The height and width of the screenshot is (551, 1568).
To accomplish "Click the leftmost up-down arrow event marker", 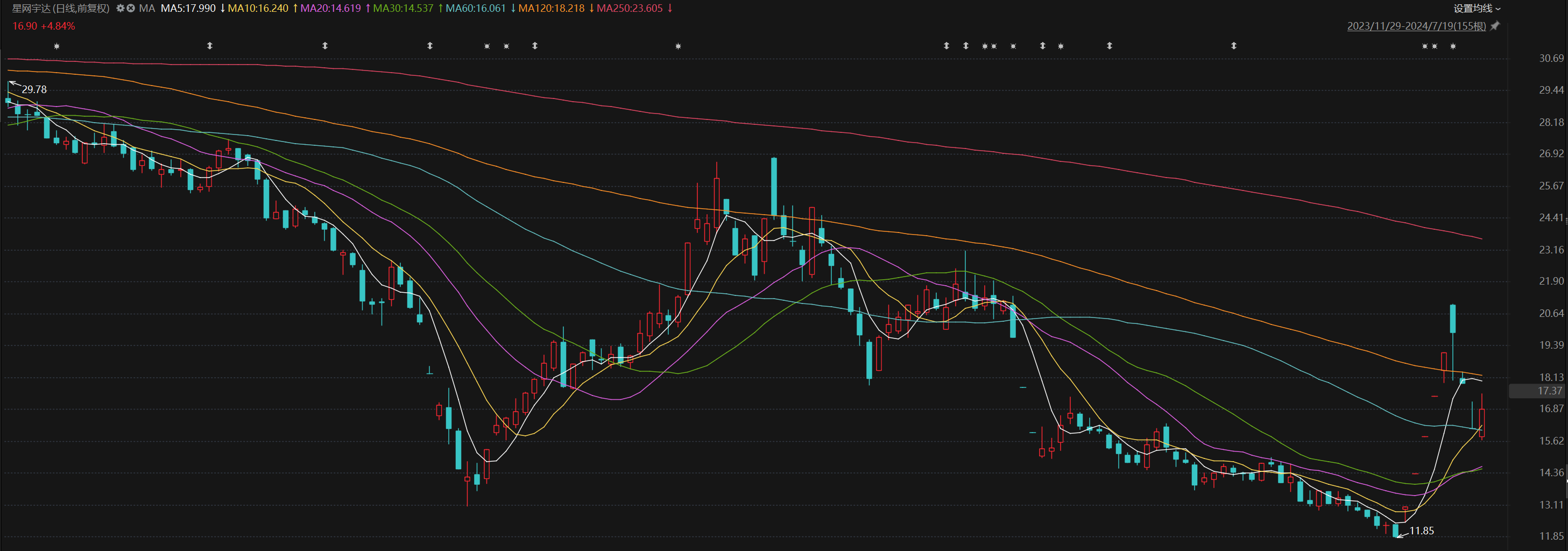I will 210,46.
